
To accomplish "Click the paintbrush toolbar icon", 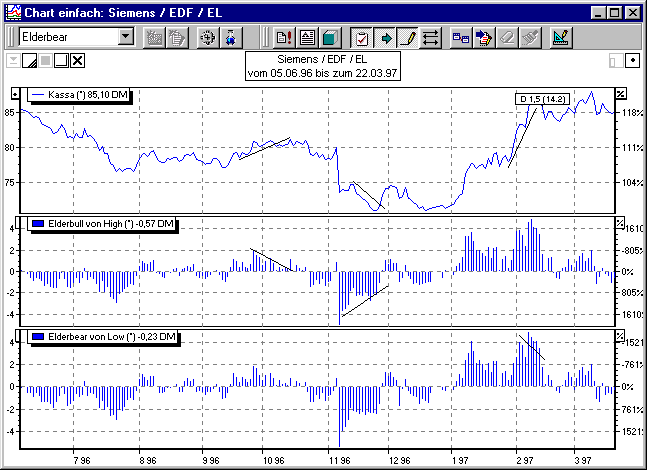I will click(530, 38).
